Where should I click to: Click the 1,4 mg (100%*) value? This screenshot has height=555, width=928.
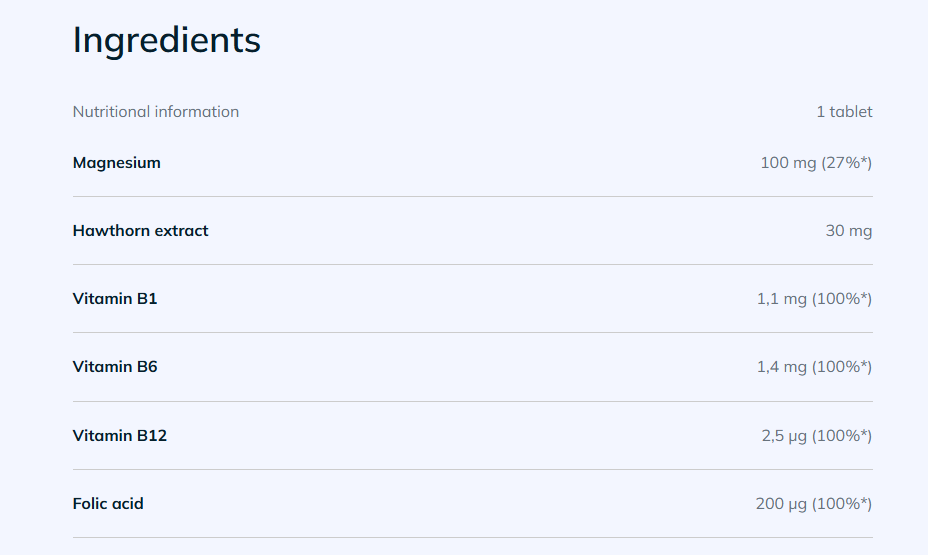[x=814, y=367]
